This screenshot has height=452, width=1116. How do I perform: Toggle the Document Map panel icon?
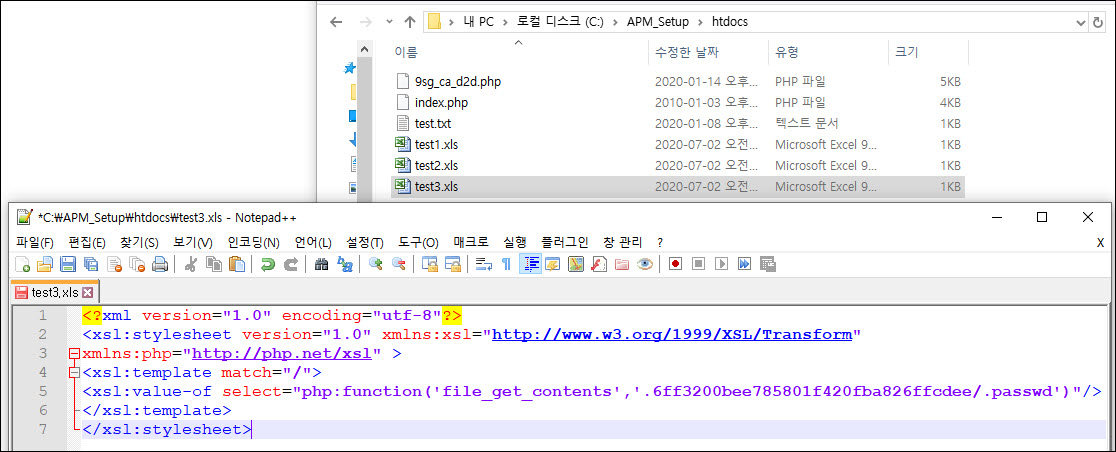[x=576, y=265]
